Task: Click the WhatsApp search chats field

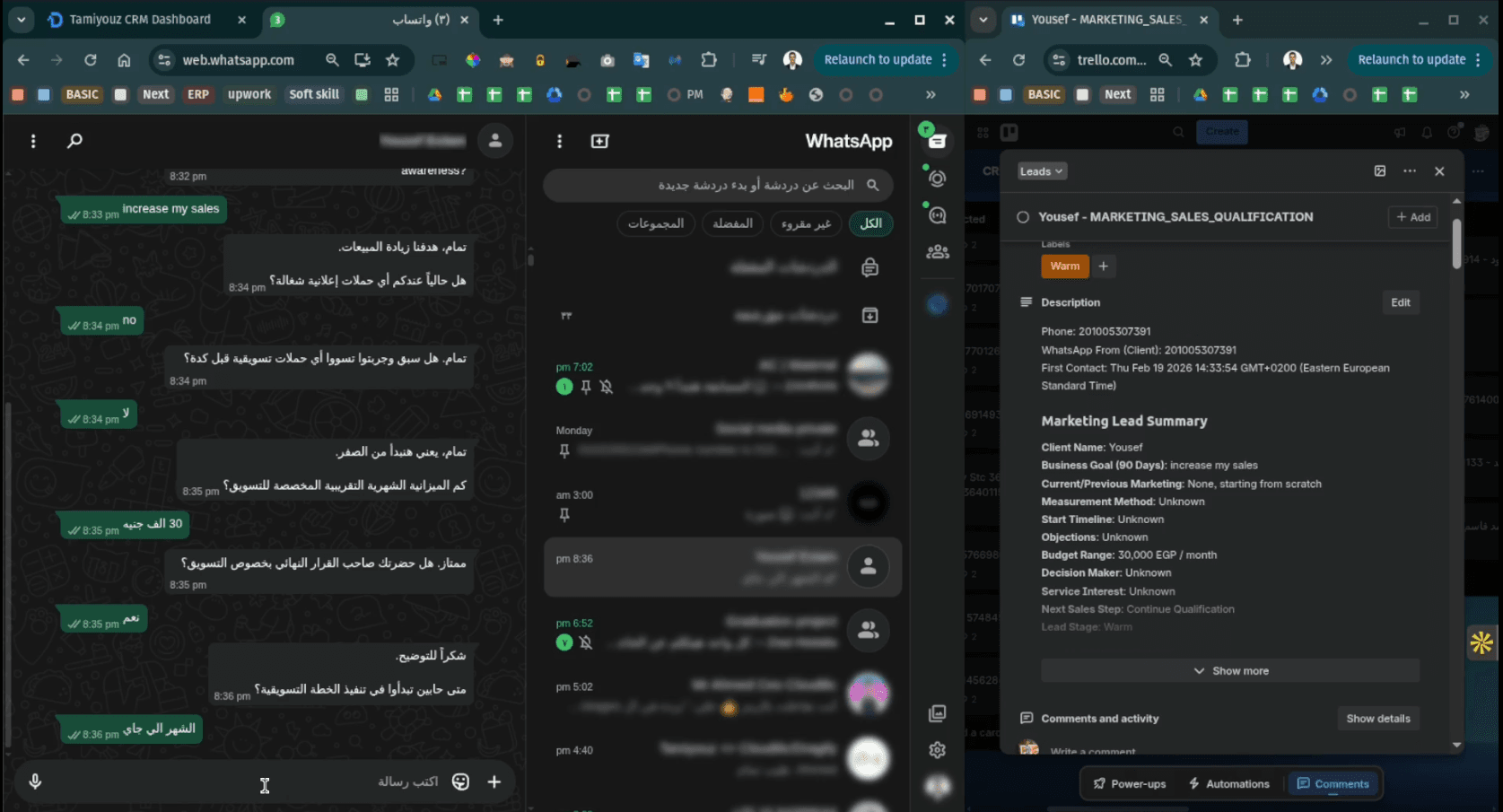Action: click(x=718, y=185)
